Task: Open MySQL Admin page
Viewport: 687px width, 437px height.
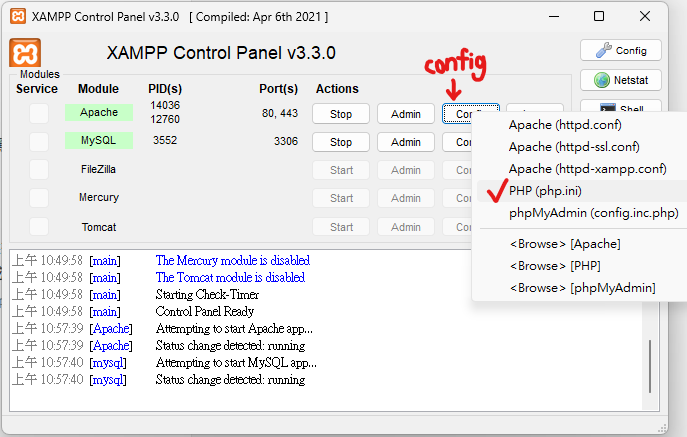Action: tap(406, 142)
